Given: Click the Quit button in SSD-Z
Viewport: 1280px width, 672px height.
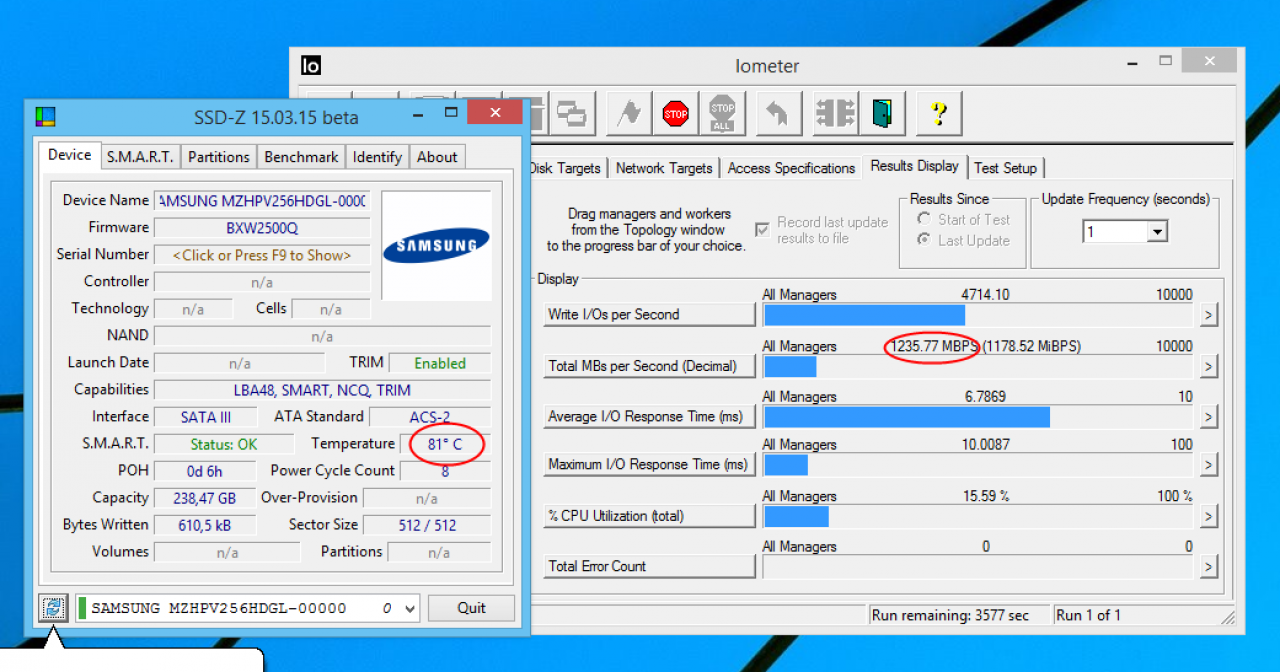Looking at the screenshot, I should pos(472,608).
